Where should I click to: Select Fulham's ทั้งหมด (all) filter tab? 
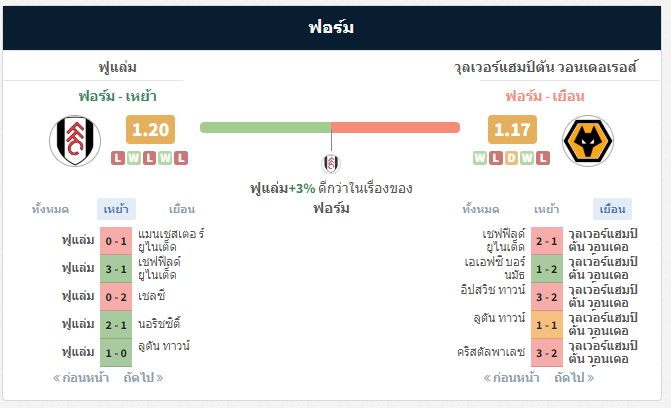point(50,209)
